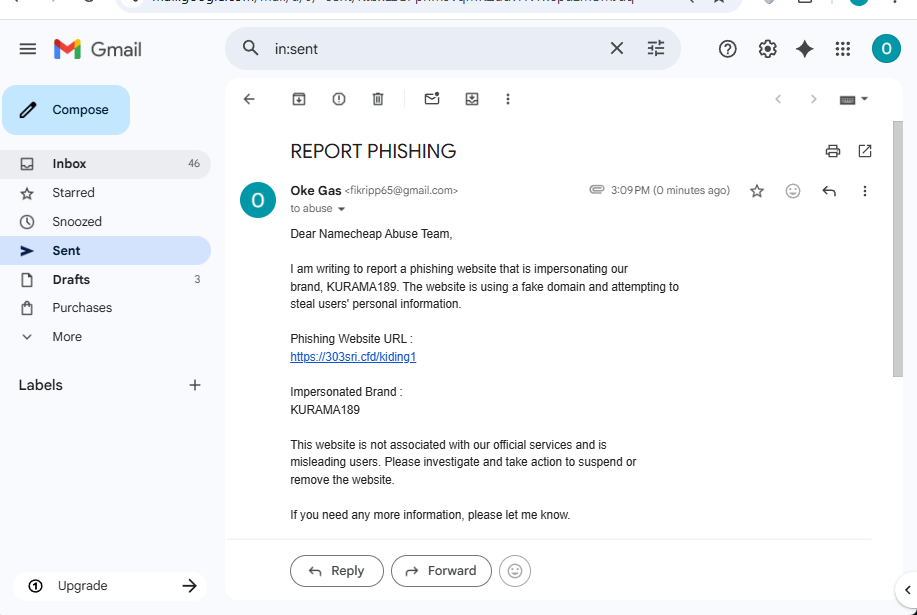The image size is (917, 615).
Task: Open the Sent folder
Action: (105, 251)
